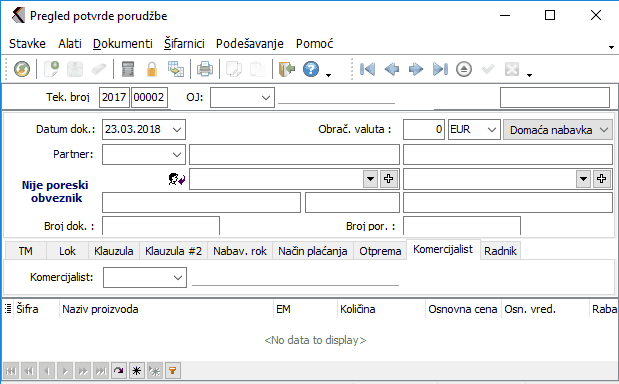The image size is (619, 384).
Task: Expand menu bar overflow arrow at right
Action: point(611,47)
